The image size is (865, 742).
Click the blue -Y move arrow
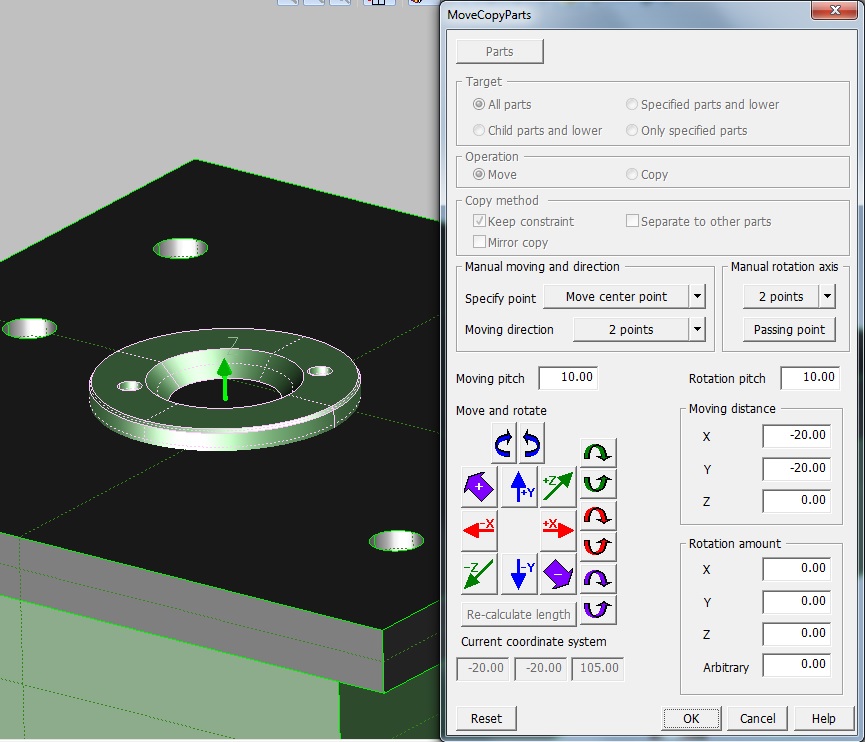(x=519, y=573)
